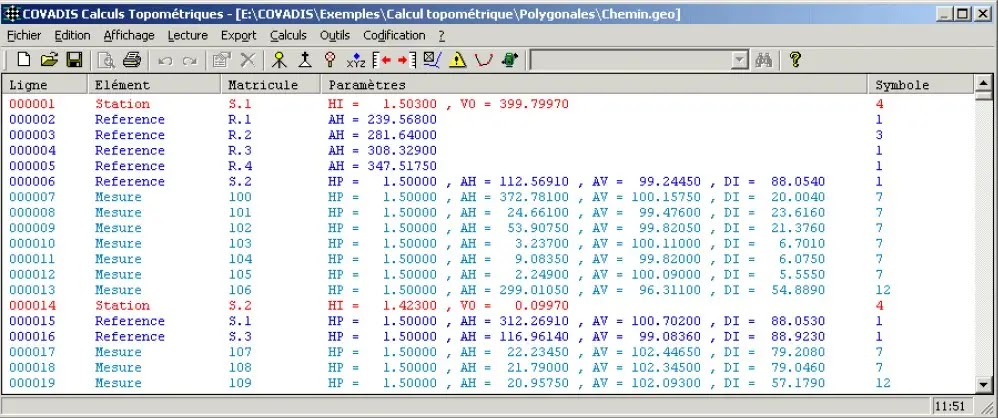Select line 000014 Station S.2
Image resolution: width=998 pixels, height=418 pixels.
[x=488, y=305]
